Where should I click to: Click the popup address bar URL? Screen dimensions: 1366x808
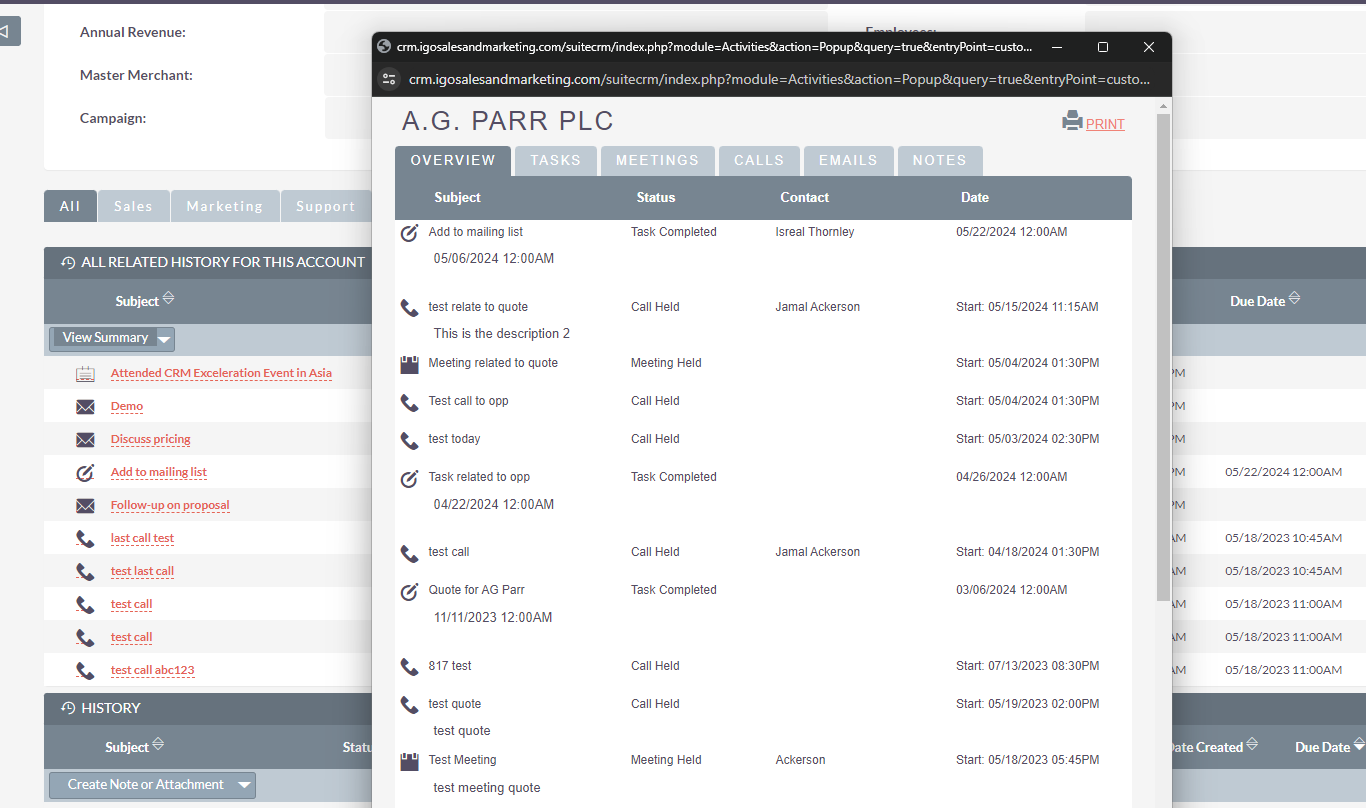coord(780,79)
